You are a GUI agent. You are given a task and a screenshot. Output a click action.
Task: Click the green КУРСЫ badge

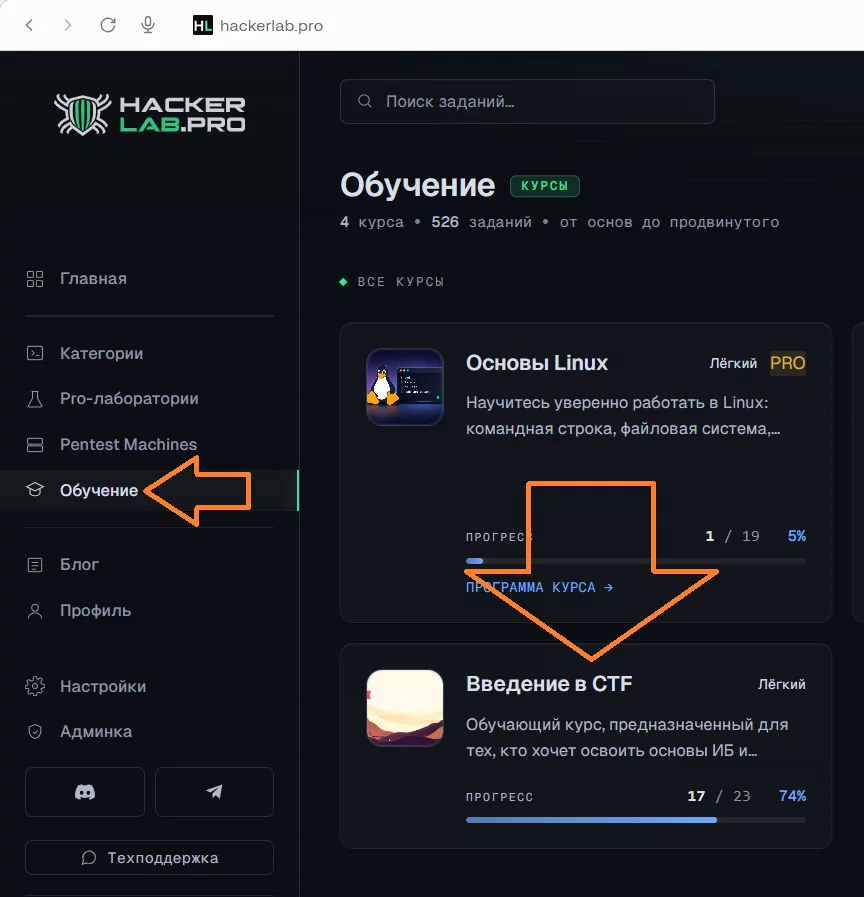545,186
